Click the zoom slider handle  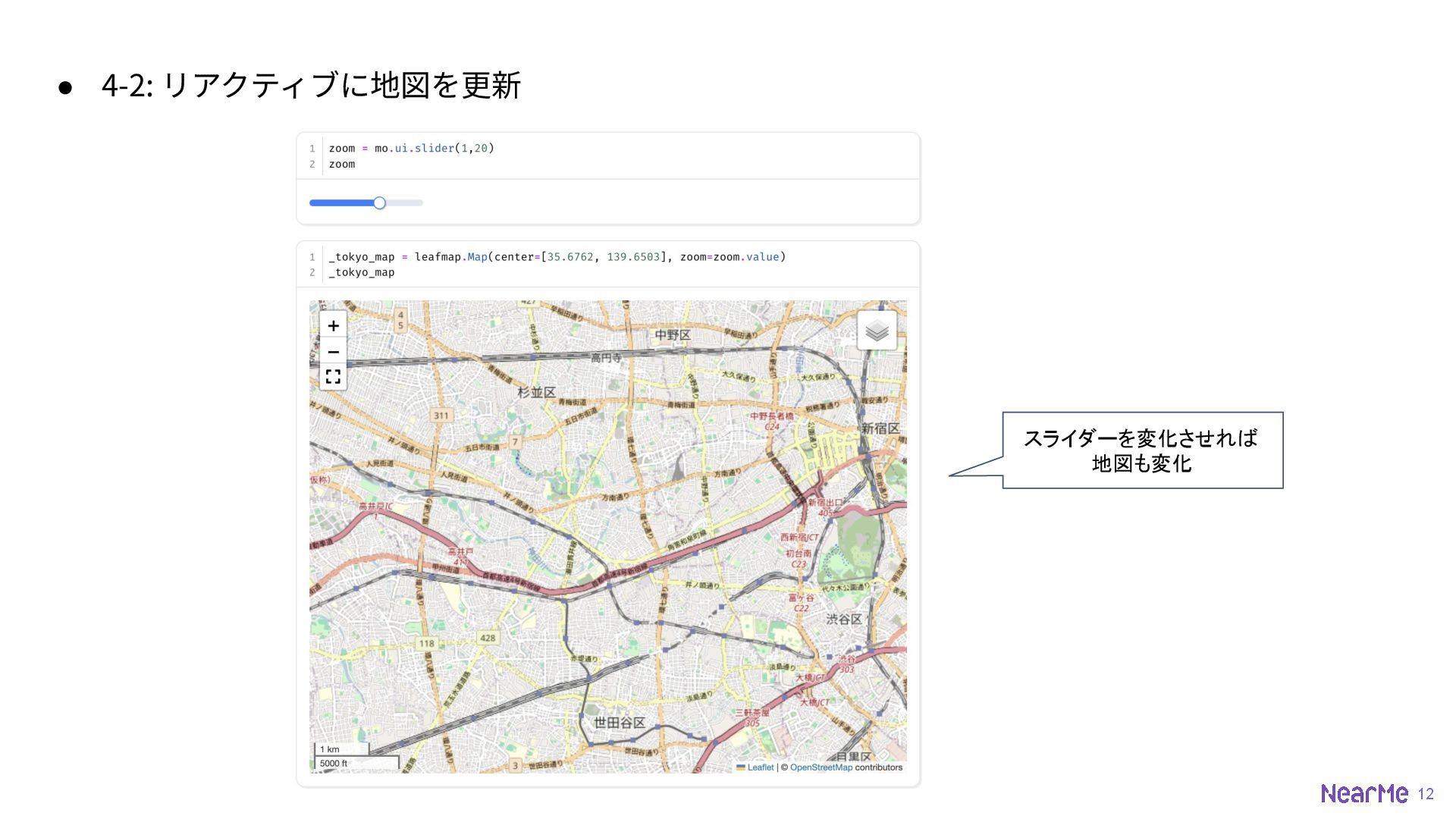pyautogui.click(x=380, y=202)
